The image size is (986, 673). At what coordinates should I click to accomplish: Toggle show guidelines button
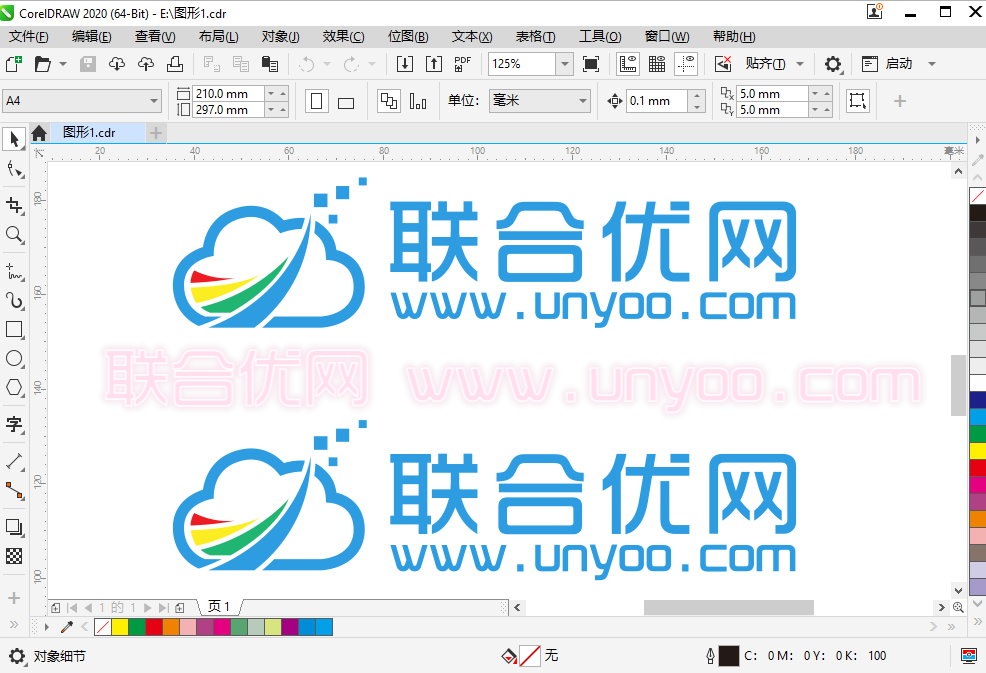686,64
